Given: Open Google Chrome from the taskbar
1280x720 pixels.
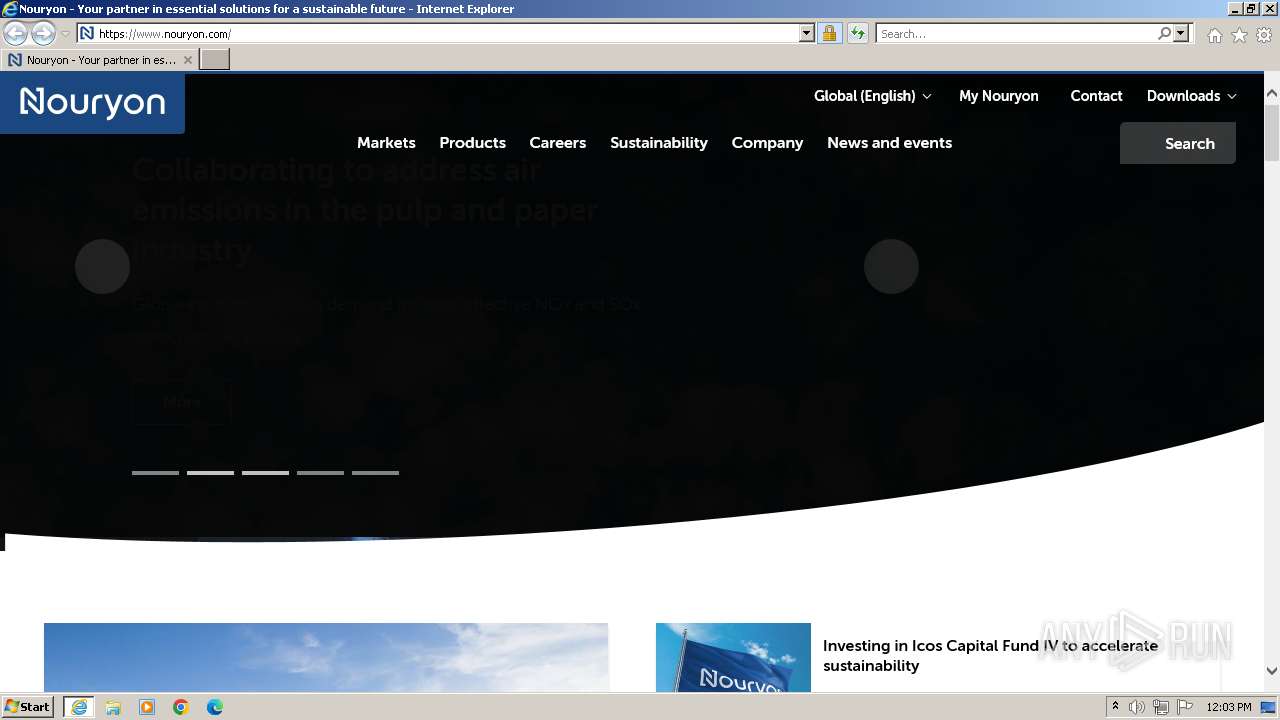Looking at the screenshot, I should point(181,707).
